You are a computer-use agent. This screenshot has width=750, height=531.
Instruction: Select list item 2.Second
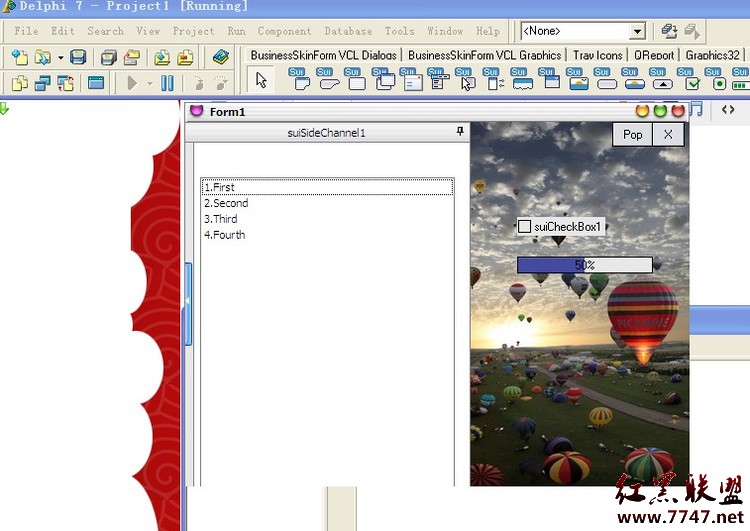click(x=328, y=203)
